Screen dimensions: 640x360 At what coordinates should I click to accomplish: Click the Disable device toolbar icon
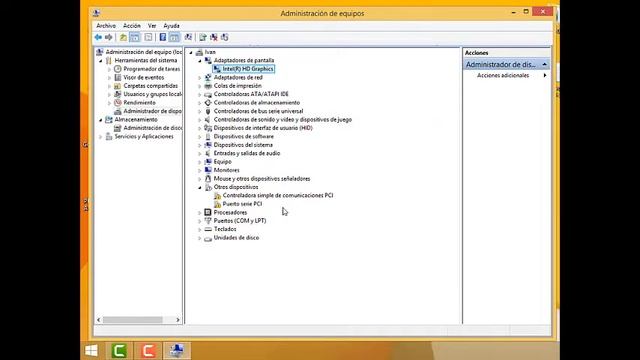pos(224,38)
